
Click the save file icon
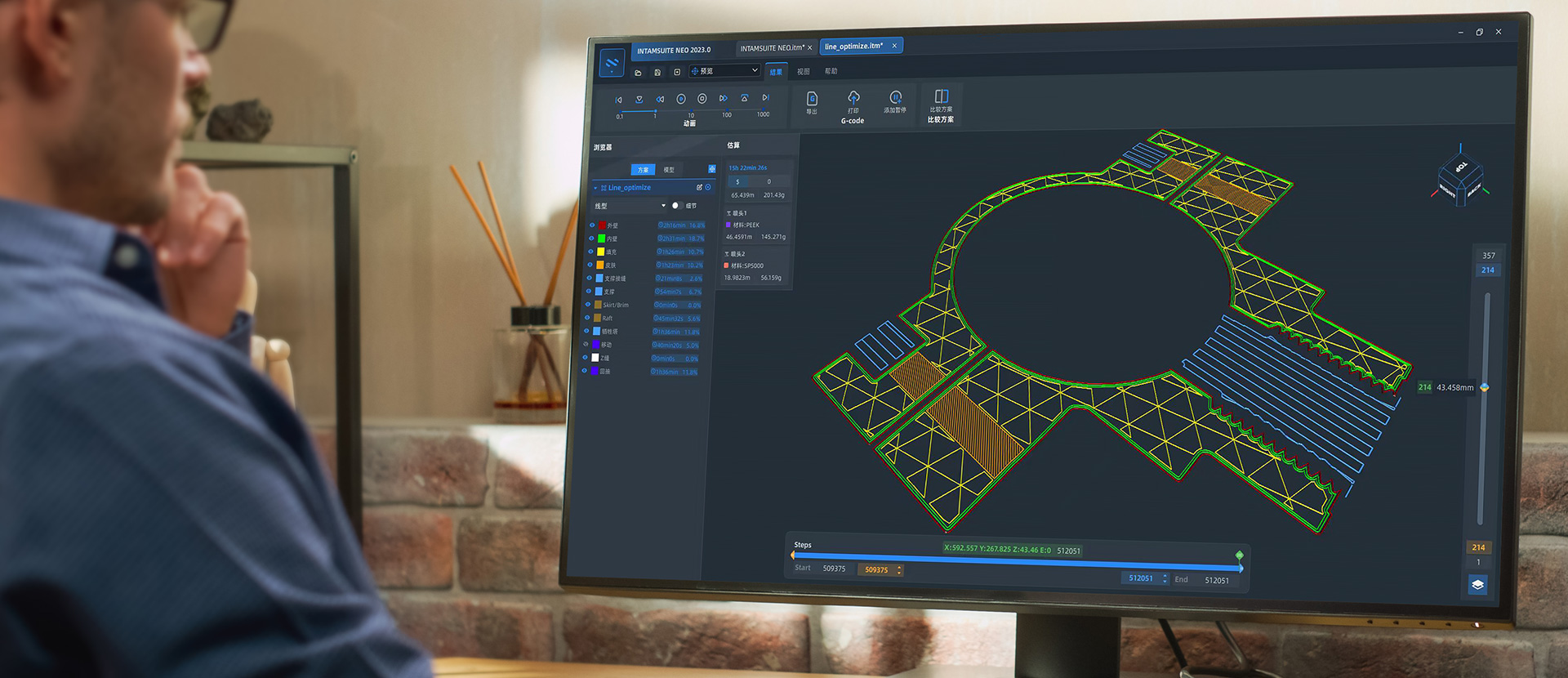(x=657, y=73)
